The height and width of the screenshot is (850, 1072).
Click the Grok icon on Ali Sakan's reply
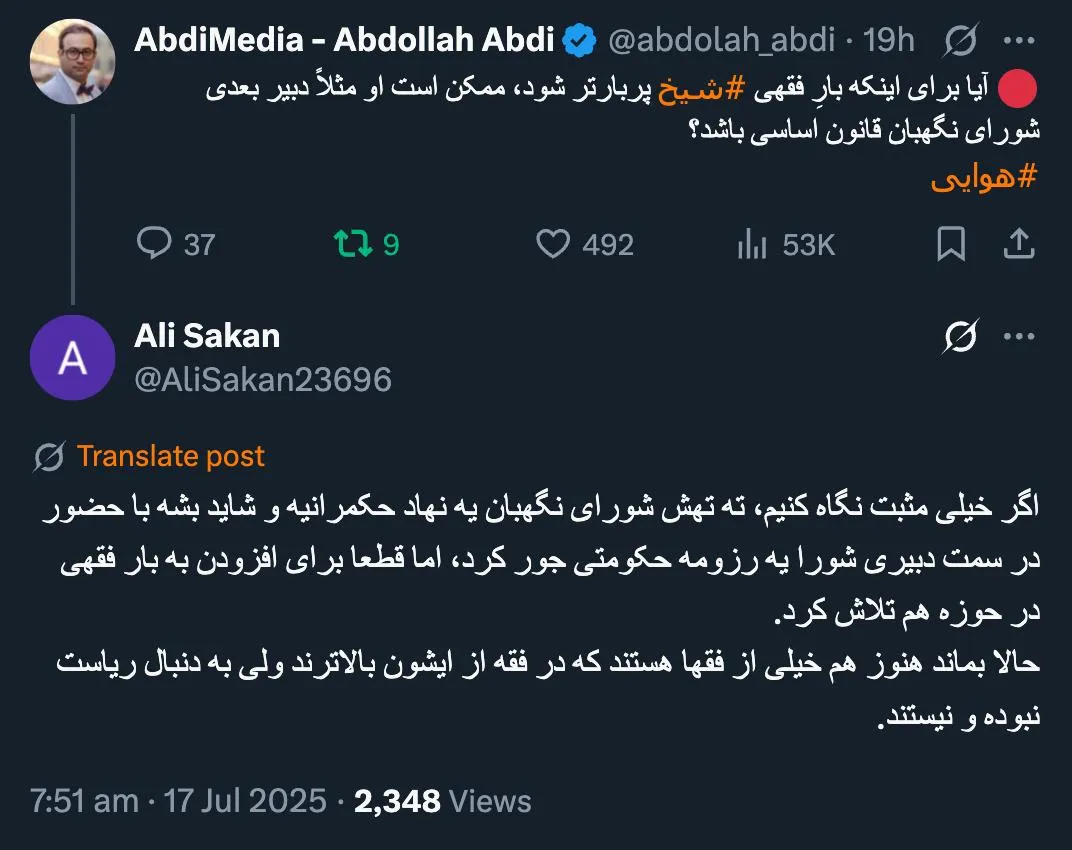pyautogui.click(x=959, y=337)
